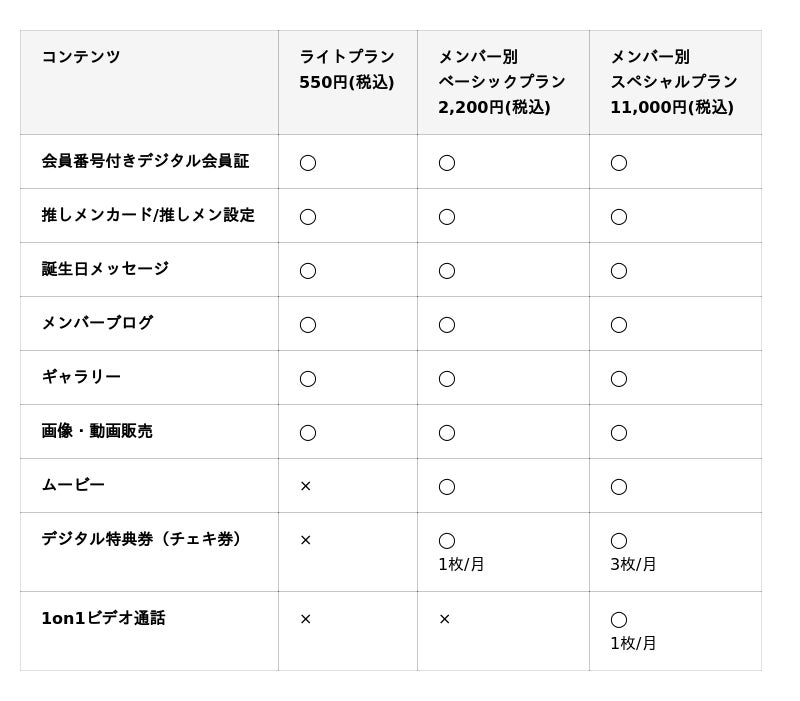Click the circle for ベーシックプラン 誕生日メッセージ
Viewport: 800px width, 701px height.
tap(447, 270)
